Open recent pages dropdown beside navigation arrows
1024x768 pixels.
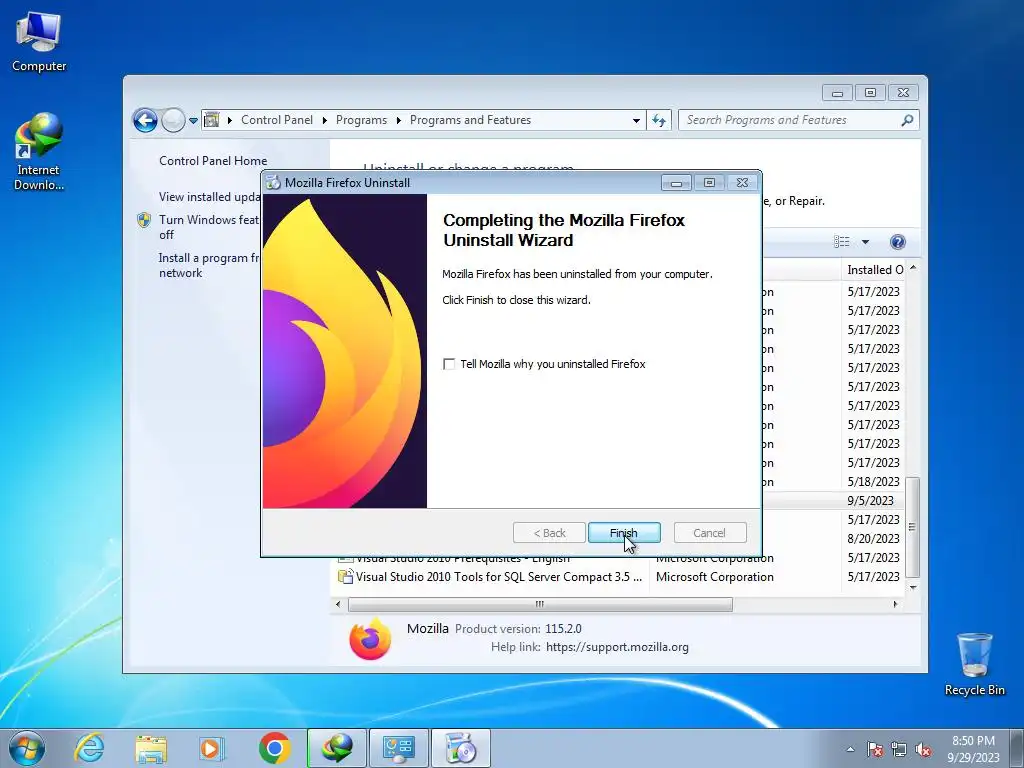pyautogui.click(x=193, y=121)
